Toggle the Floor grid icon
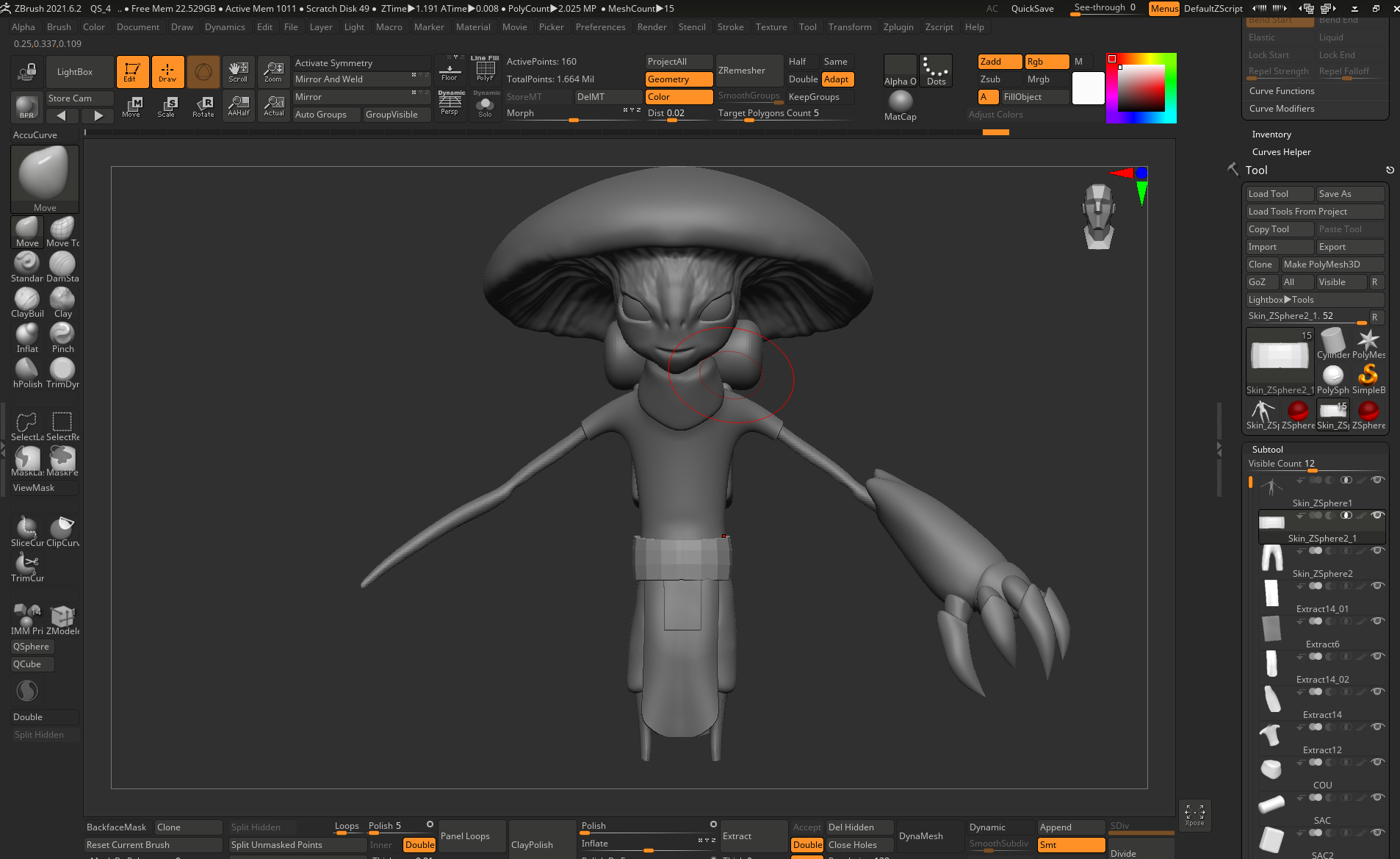The image size is (1400, 859). (450, 71)
